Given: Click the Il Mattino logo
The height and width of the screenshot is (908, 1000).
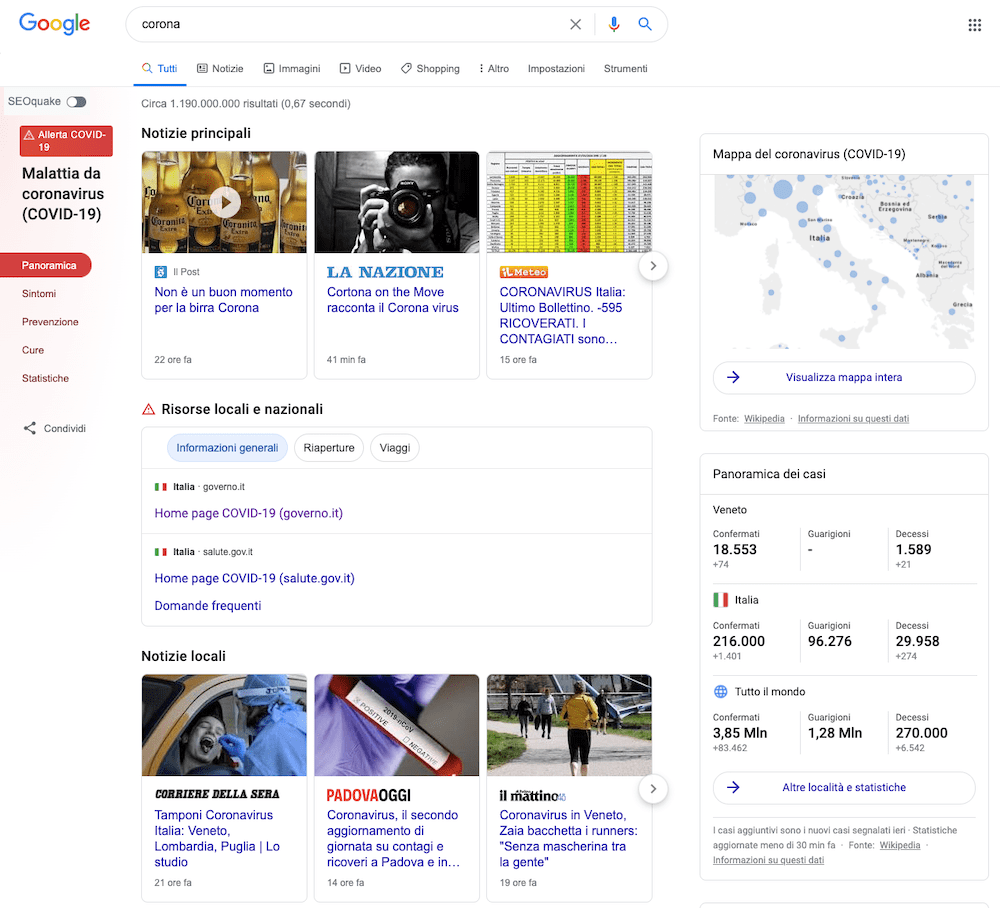Looking at the screenshot, I should pos(533,796).
